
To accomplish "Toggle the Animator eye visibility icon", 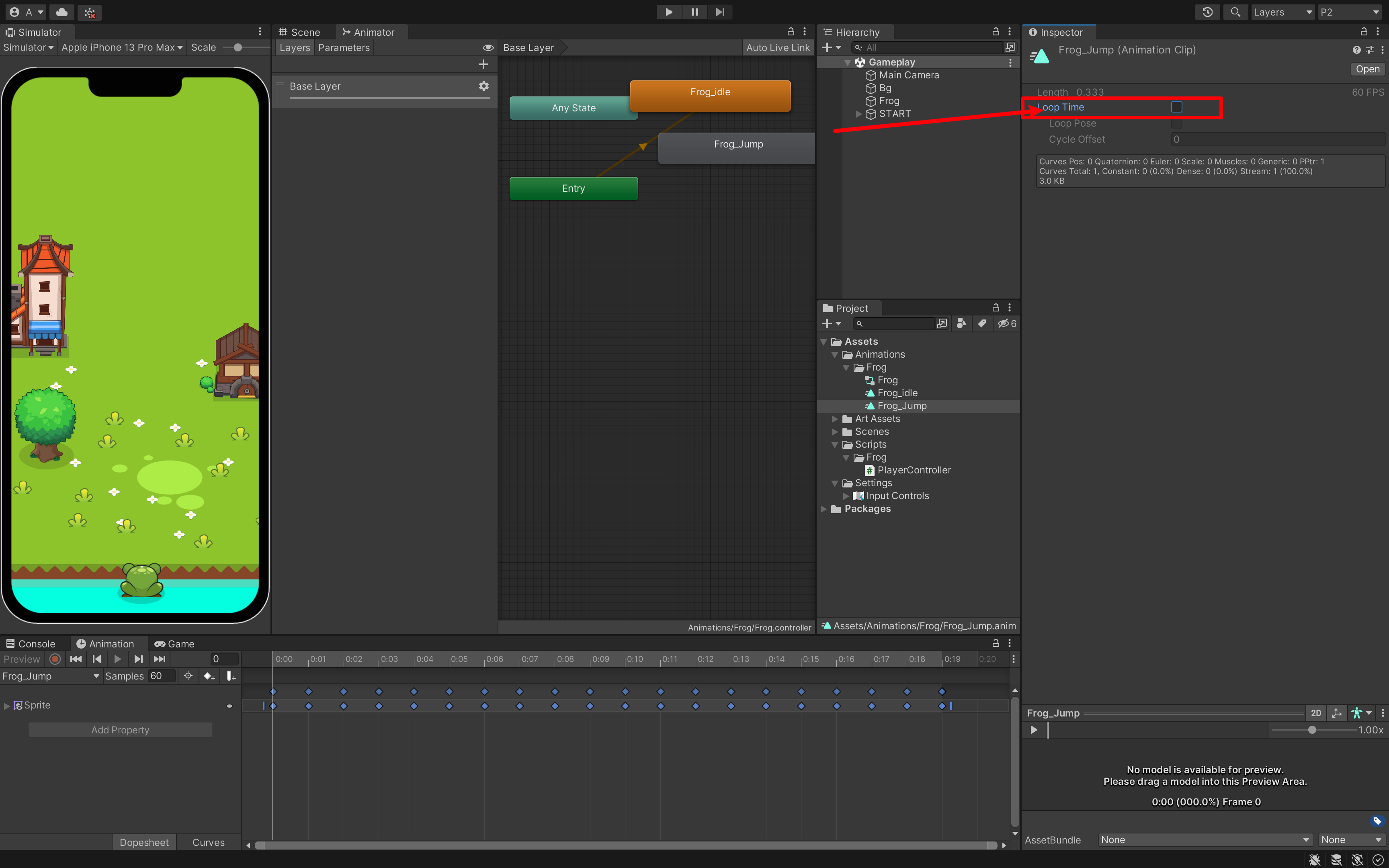I will point(488,48).
